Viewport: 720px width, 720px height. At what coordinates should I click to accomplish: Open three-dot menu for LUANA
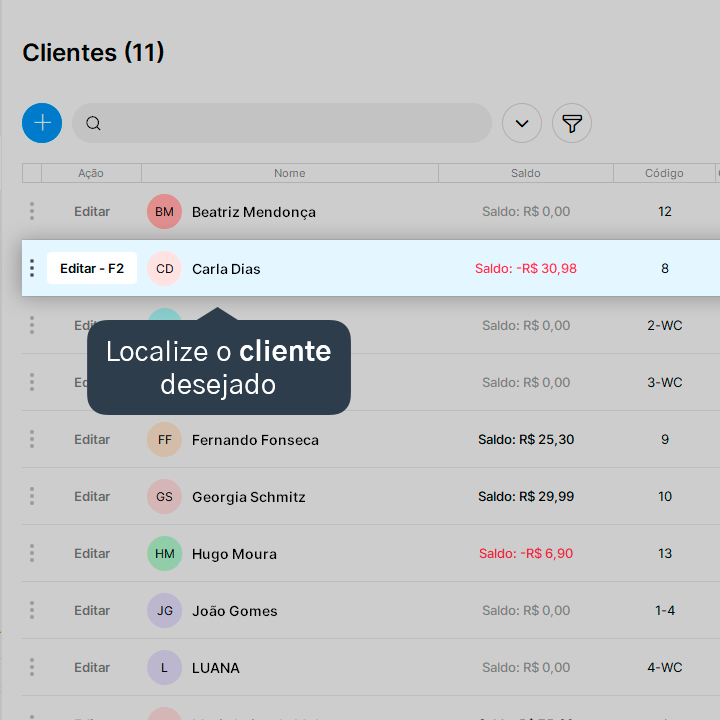point(32,667)
